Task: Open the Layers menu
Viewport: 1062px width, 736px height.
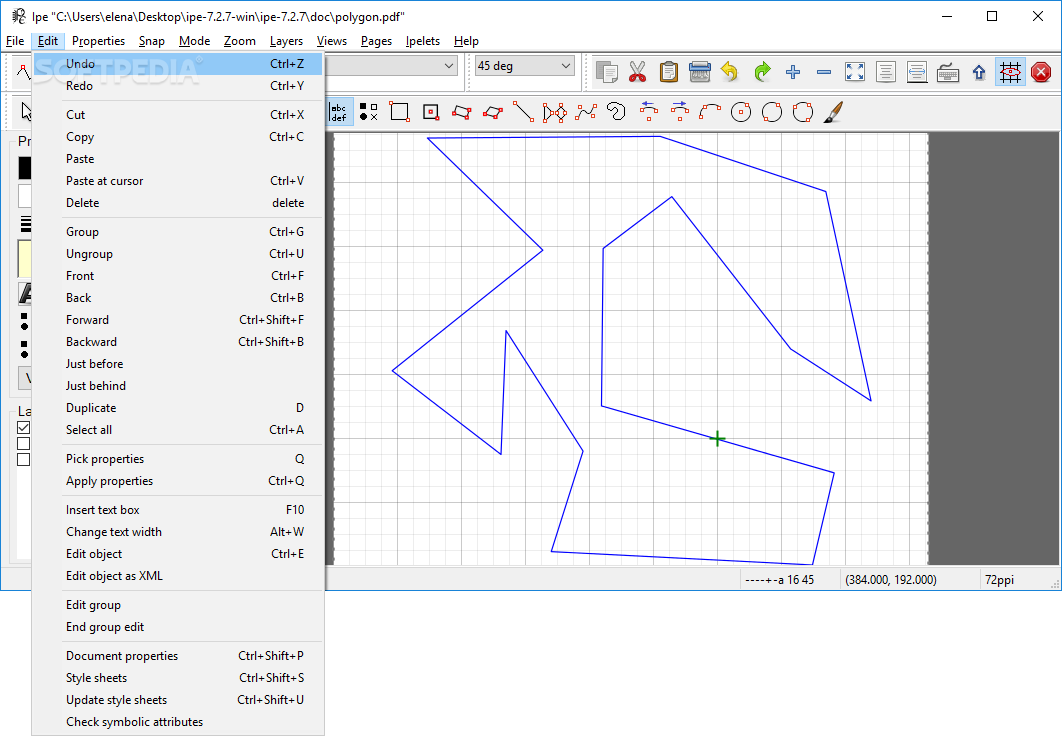Action: [x=286, y=41]
